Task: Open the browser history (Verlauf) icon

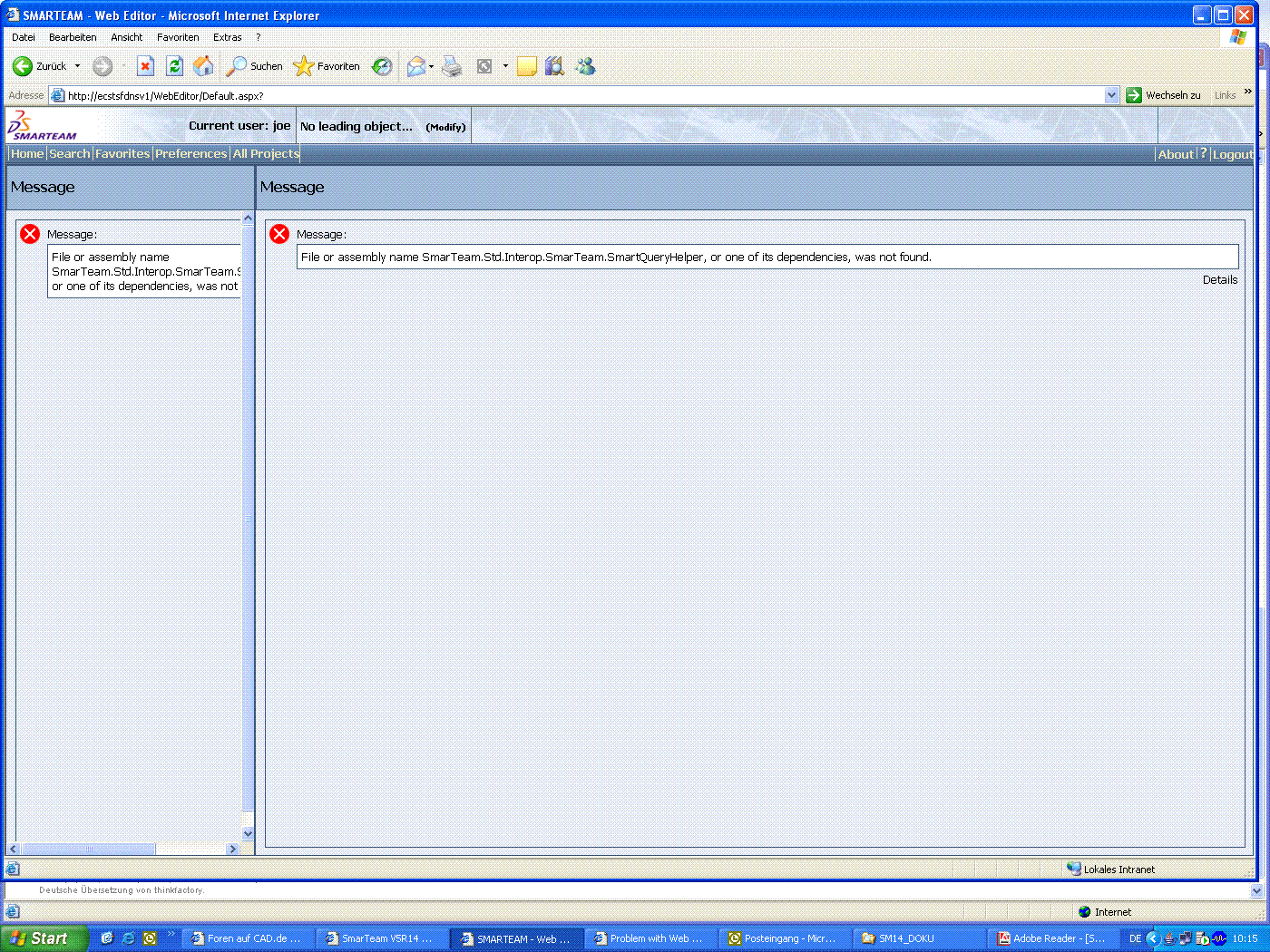Action: 383,66
